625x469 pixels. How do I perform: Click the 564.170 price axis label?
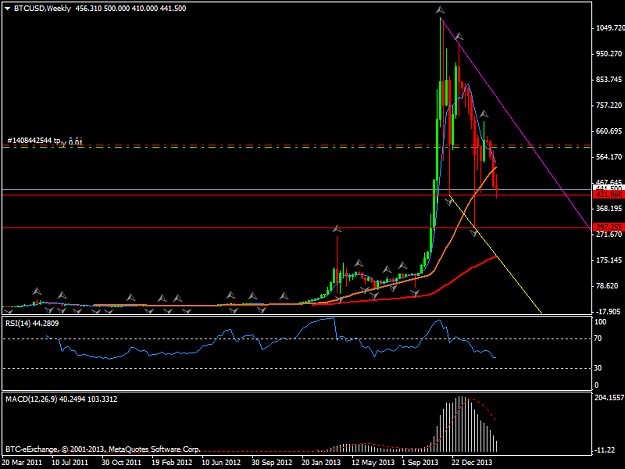(x=609, y=157)
